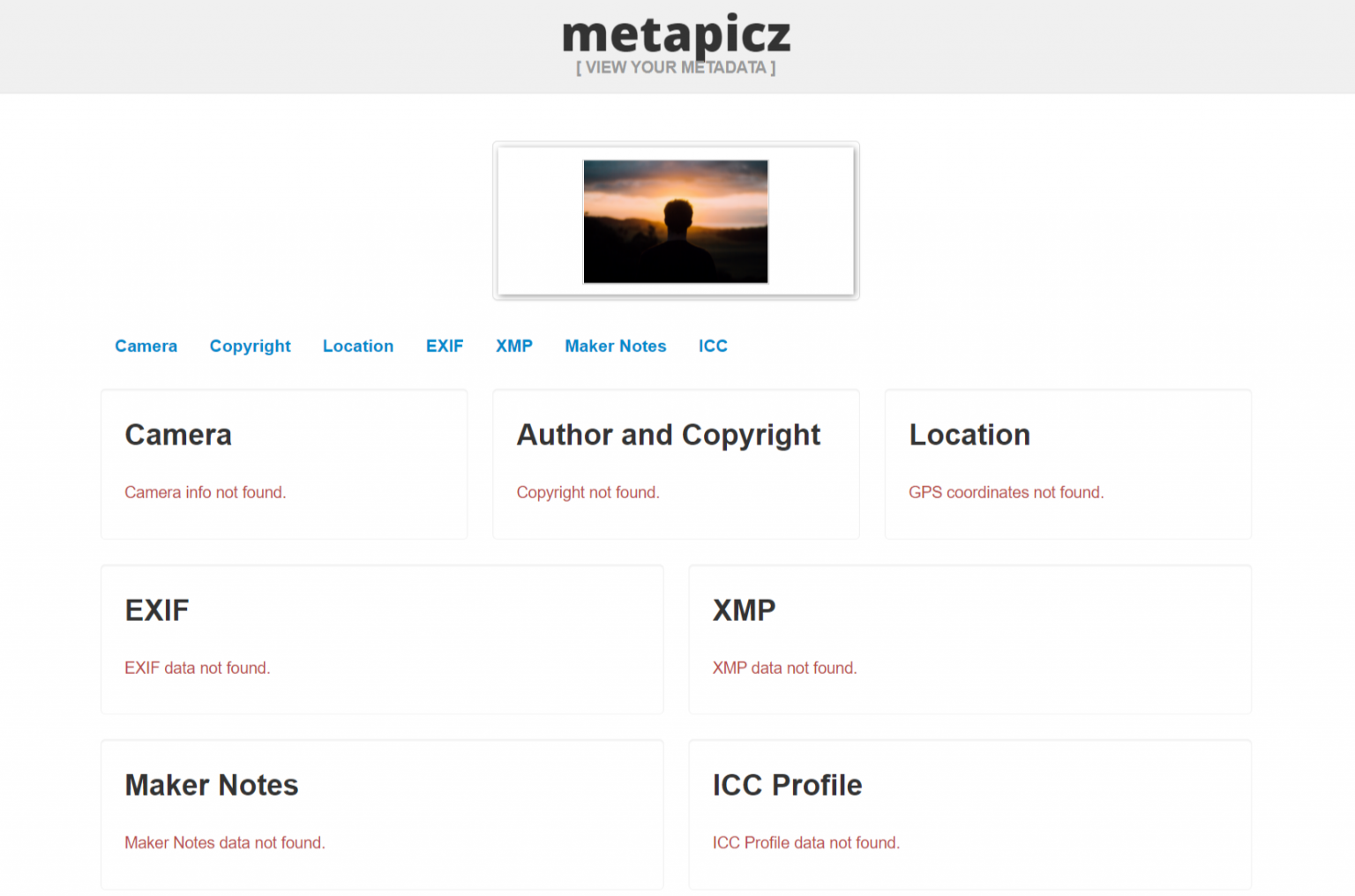Click the EXIF panel heading
Viewport: 1355px width, 896px height.
157,609
